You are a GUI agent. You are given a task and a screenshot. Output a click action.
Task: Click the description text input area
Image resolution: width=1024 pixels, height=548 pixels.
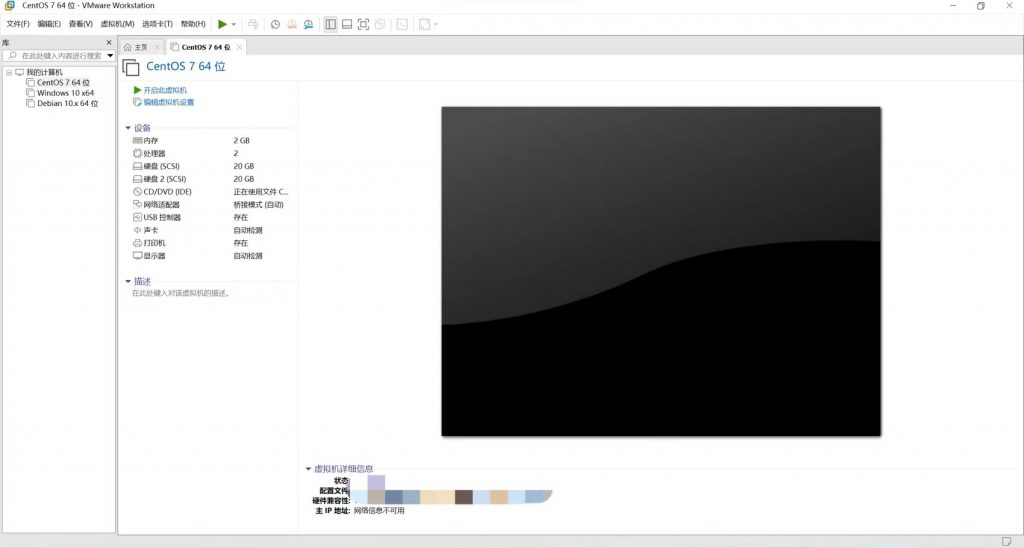(x=181, y=293)
